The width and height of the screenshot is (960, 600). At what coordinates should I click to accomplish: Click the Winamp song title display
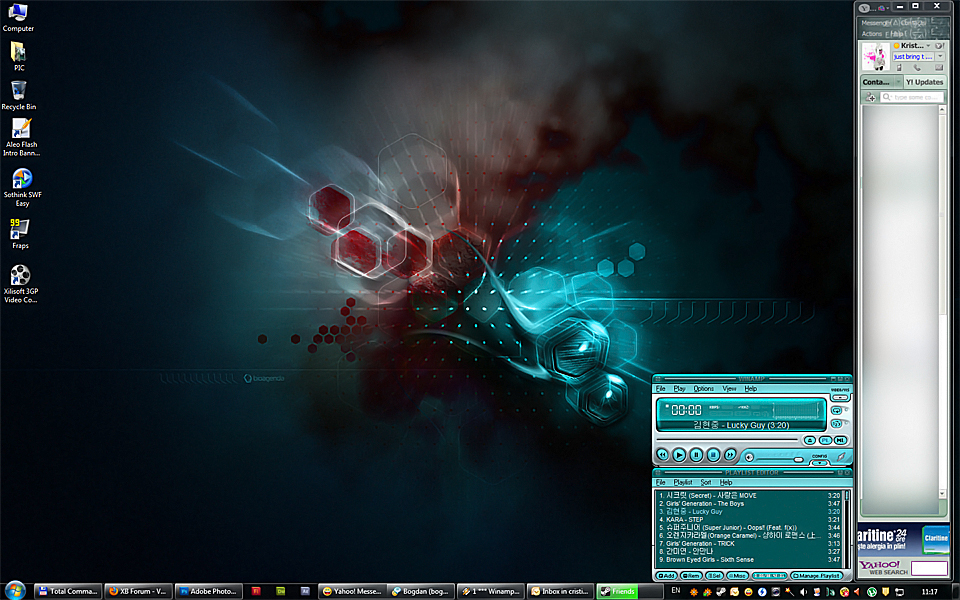[x=741, y=425]
